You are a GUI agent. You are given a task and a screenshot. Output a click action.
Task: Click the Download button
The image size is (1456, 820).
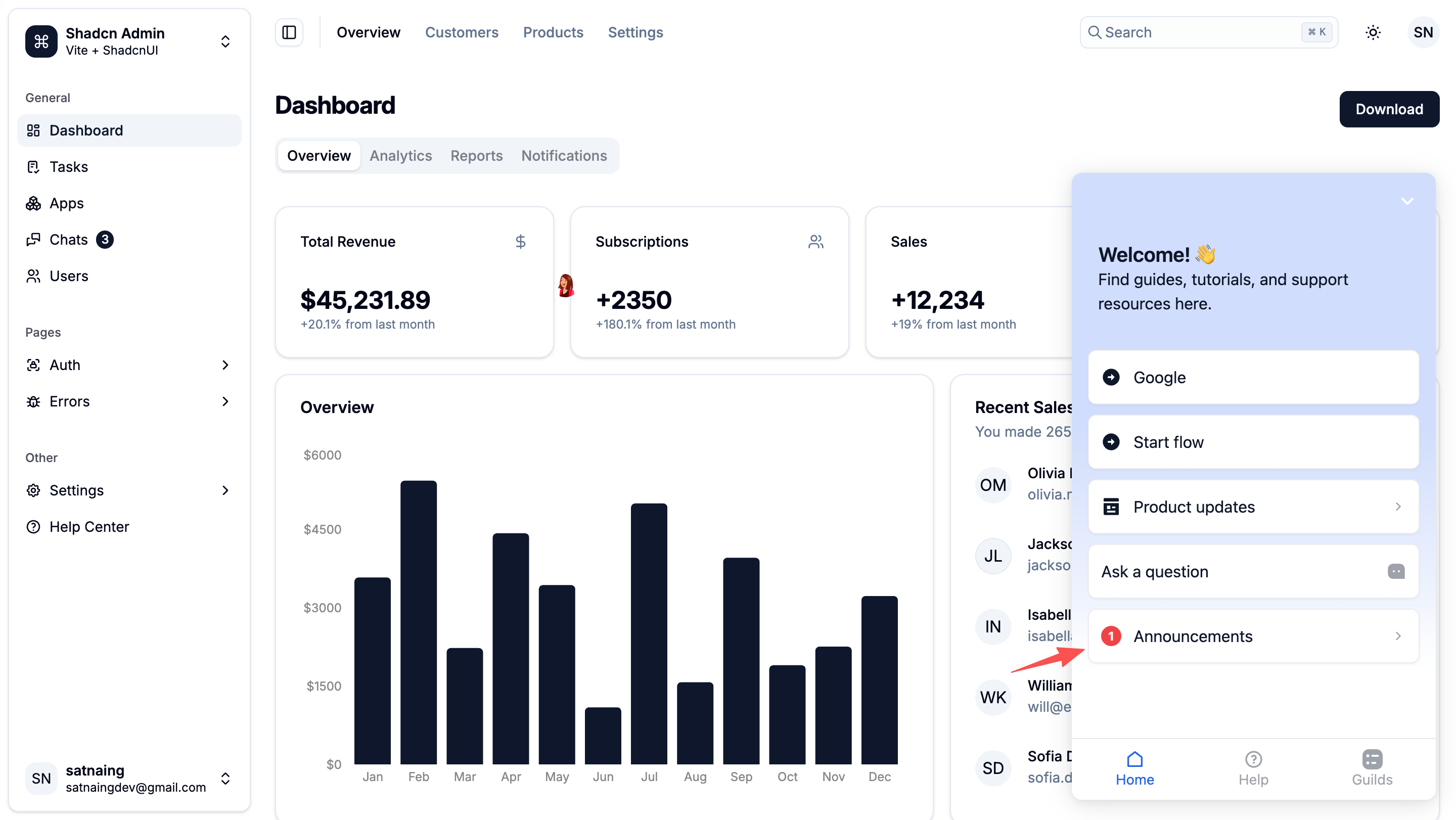pos(1389,109)
